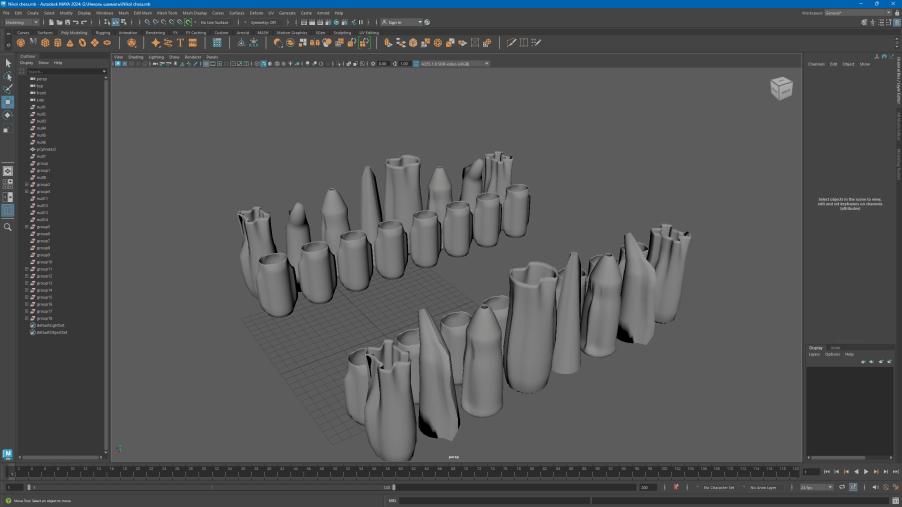
Task: Select the Select tool arrow
Action: coord(7,63)
